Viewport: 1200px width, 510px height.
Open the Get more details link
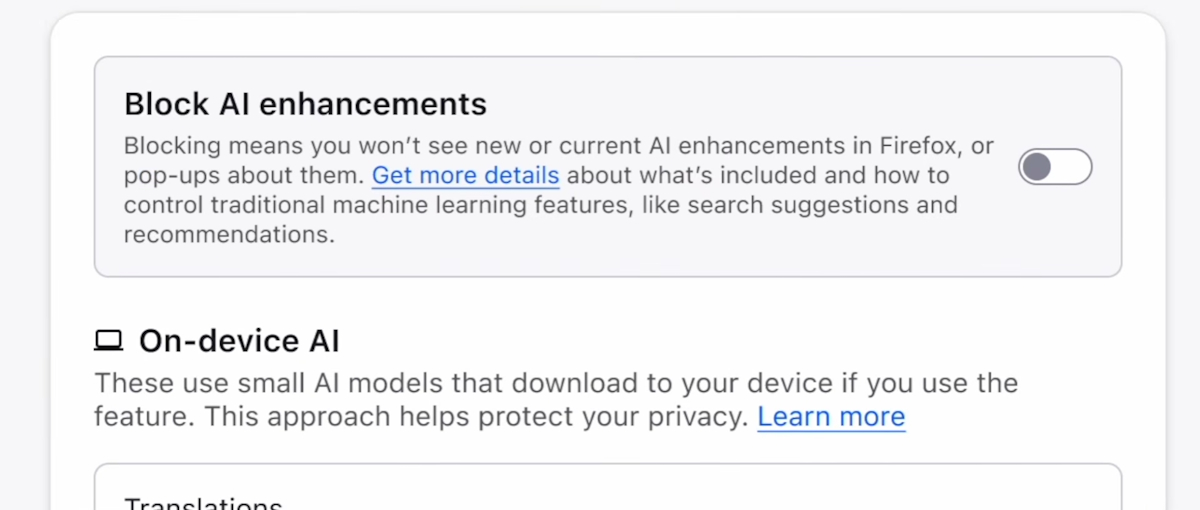click(x=465, y=176)
